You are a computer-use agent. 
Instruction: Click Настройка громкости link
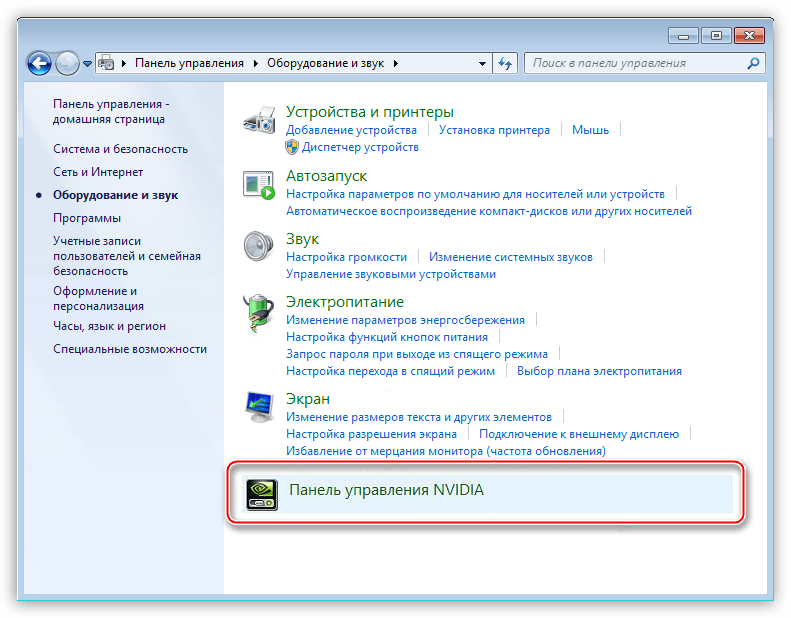(346, 257)
